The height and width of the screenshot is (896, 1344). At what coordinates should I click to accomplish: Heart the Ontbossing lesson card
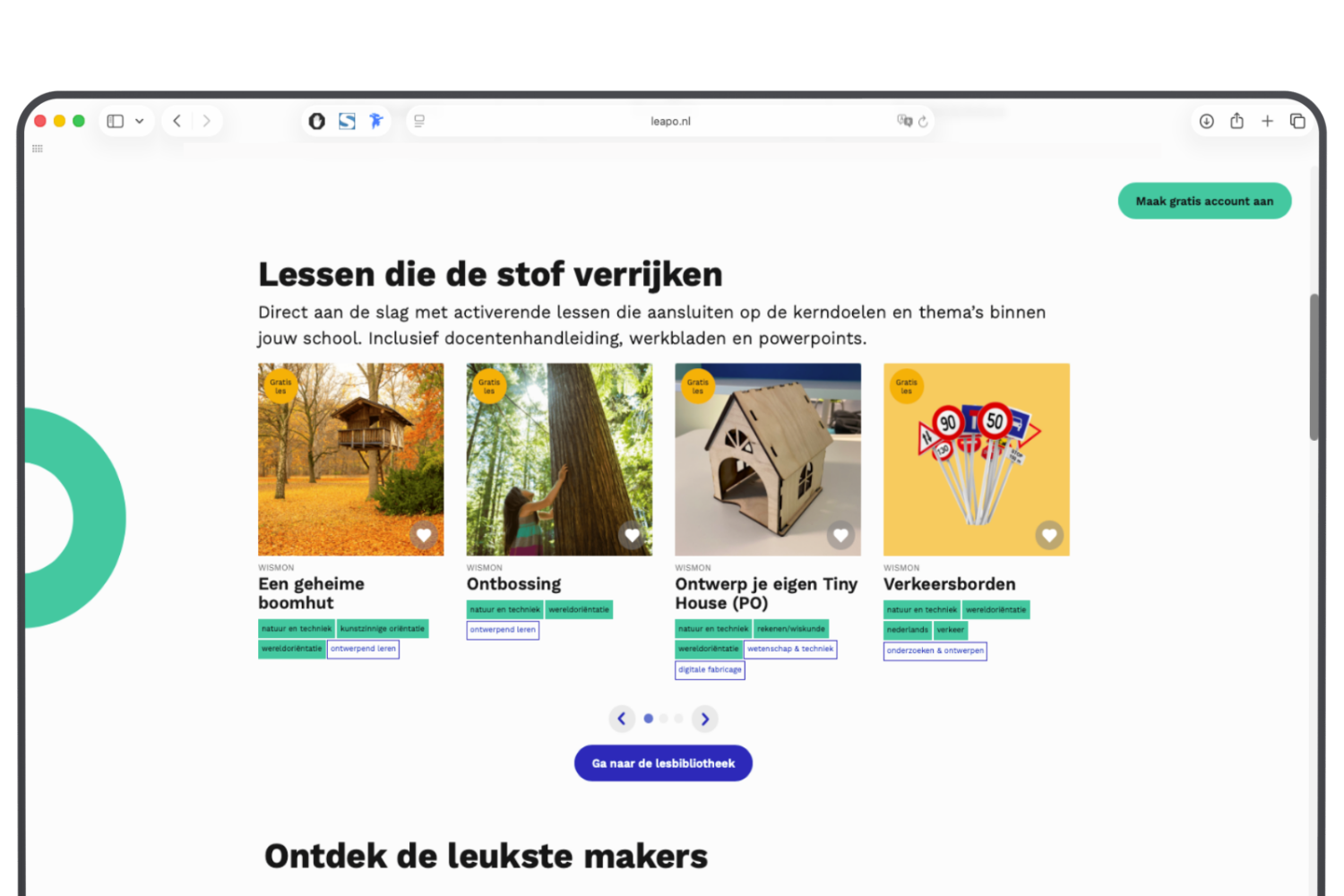pyautogui.click(x=632, y=535)
